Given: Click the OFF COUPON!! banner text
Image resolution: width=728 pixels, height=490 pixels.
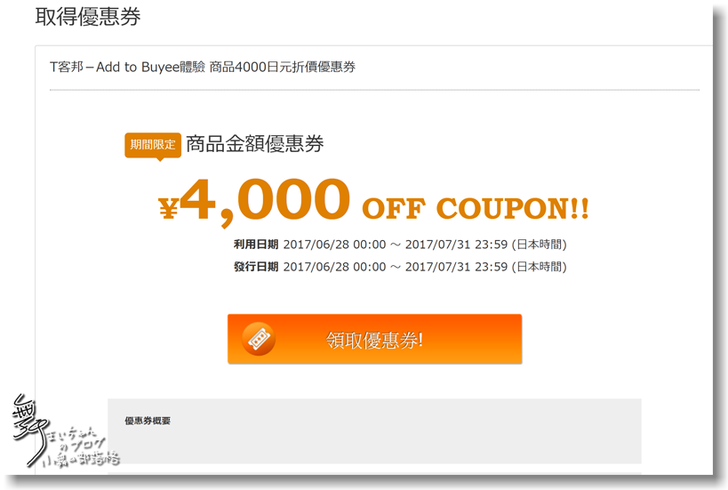Looking at the screenshot, I should (475, 208).
